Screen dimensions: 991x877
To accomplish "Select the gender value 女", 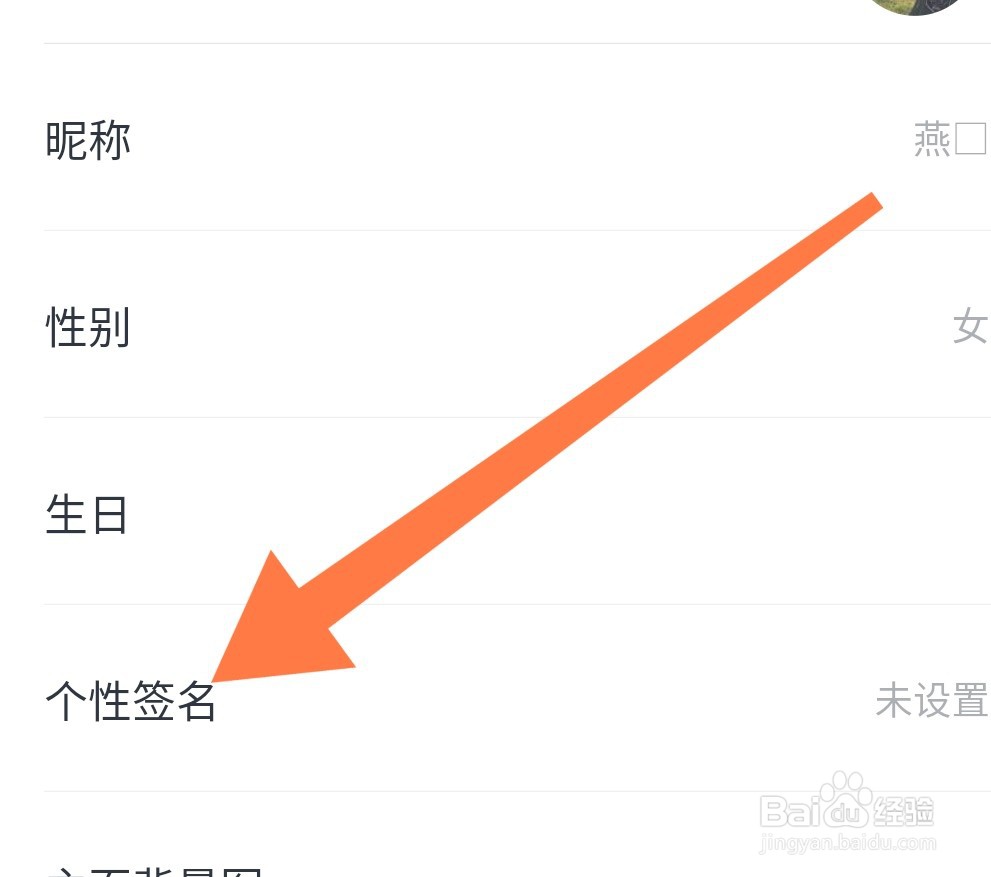I will 970,326.
